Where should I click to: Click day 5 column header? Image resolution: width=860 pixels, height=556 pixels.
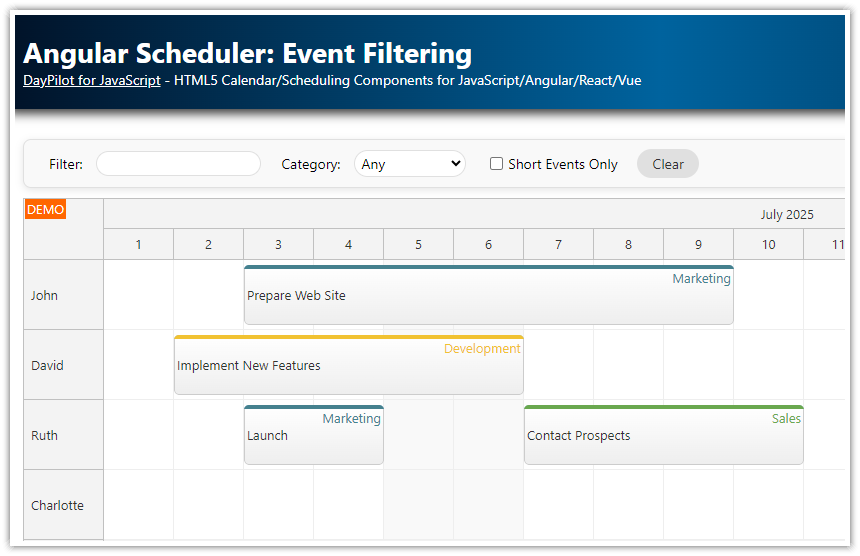(x=418, y=245)
